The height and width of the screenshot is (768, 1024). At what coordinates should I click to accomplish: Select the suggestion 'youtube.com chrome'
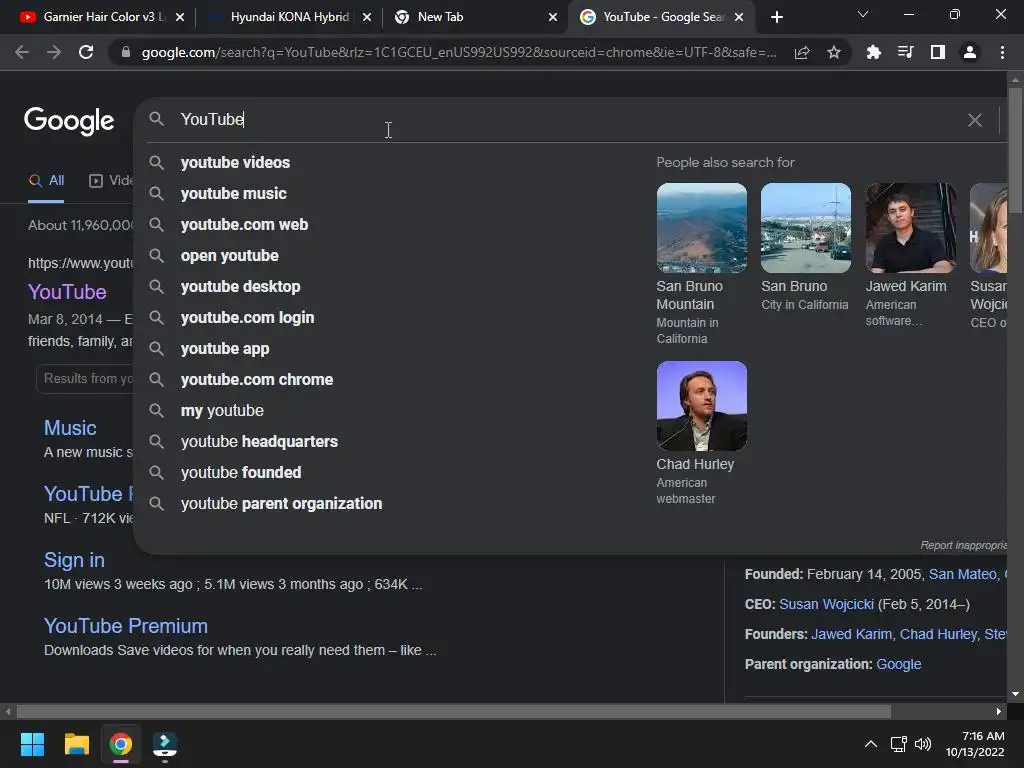[x=257, y=380]
